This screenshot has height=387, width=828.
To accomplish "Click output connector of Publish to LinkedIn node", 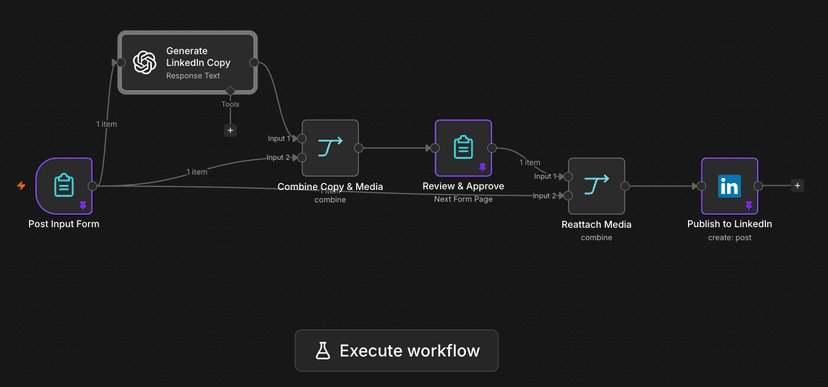I will pos(758,186).
